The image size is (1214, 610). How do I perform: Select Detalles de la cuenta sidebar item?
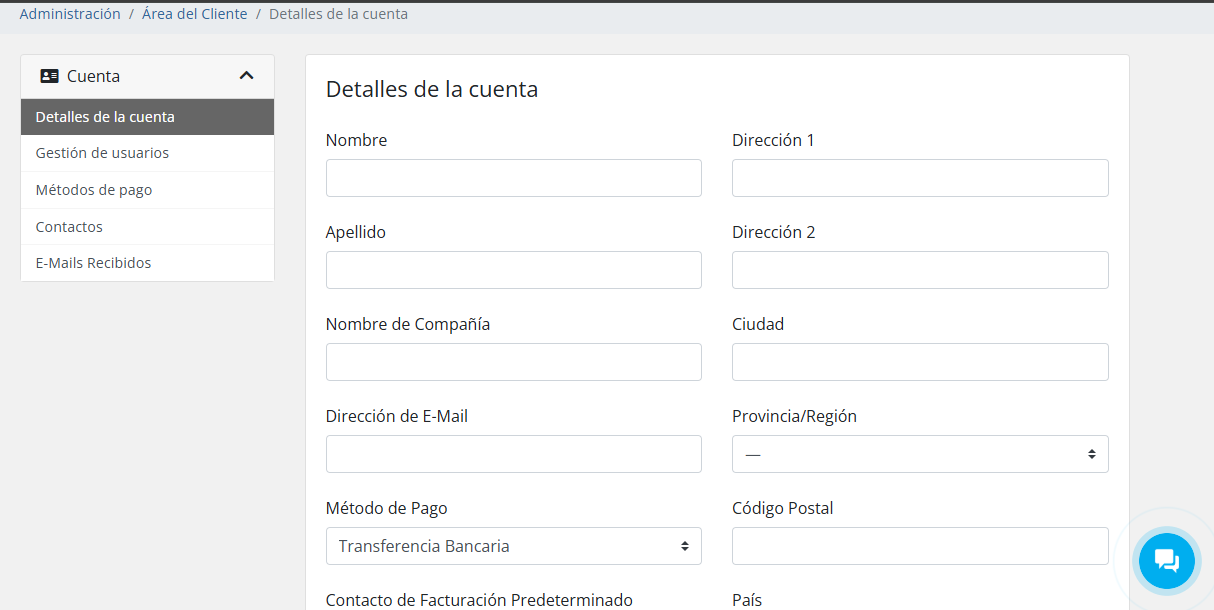point(105,117)
